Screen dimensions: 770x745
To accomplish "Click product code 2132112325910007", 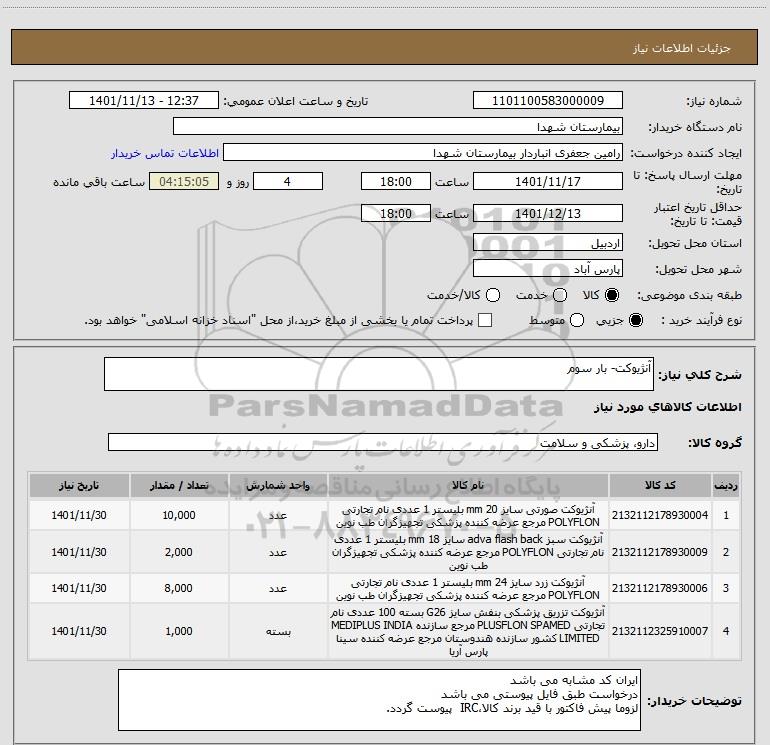I will 660,631.
